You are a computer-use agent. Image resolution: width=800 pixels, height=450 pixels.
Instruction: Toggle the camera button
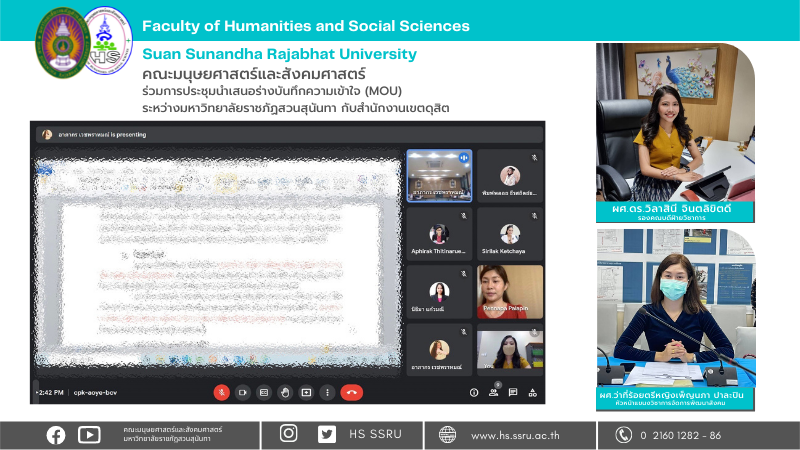[242, 393]
